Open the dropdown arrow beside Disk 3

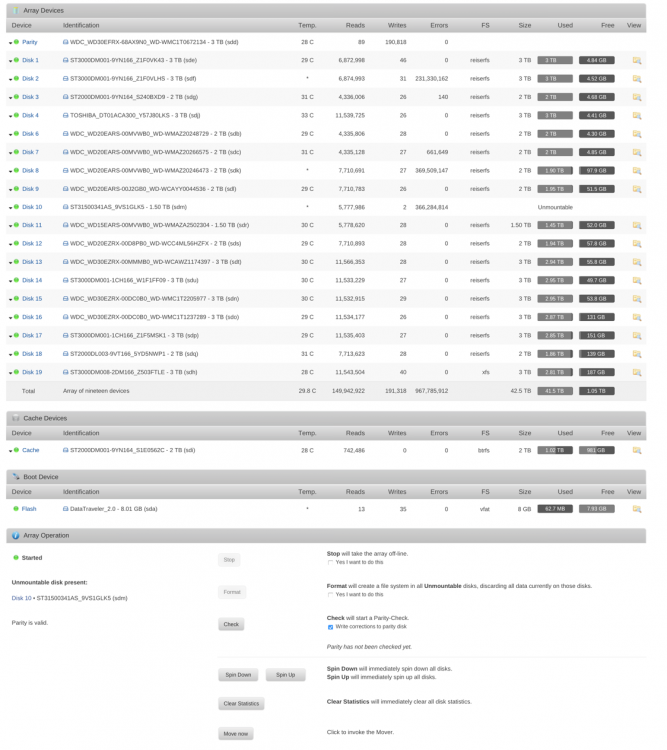click(x=11, y=98)
